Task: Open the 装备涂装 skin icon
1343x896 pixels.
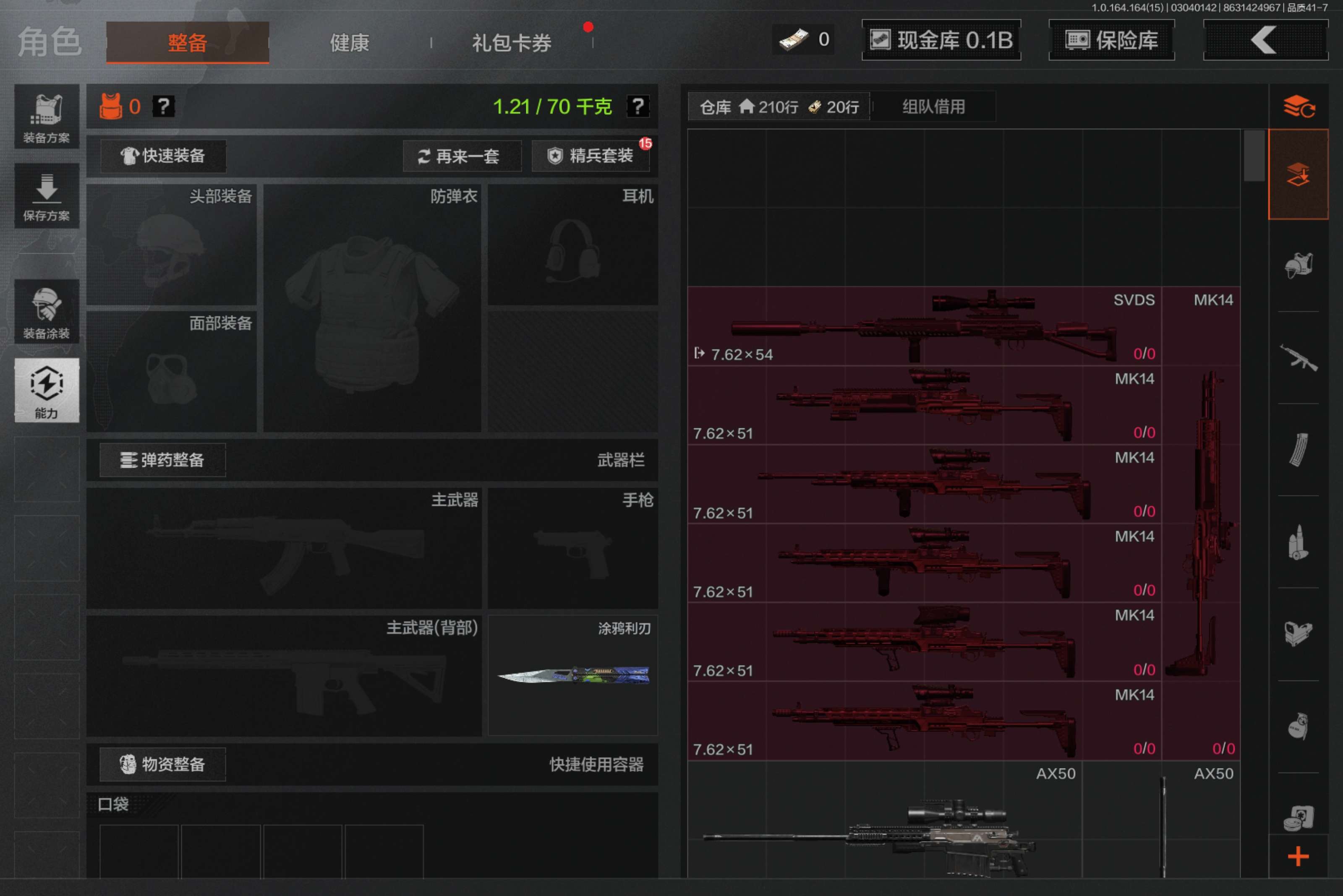Action: tap(46, 312)
